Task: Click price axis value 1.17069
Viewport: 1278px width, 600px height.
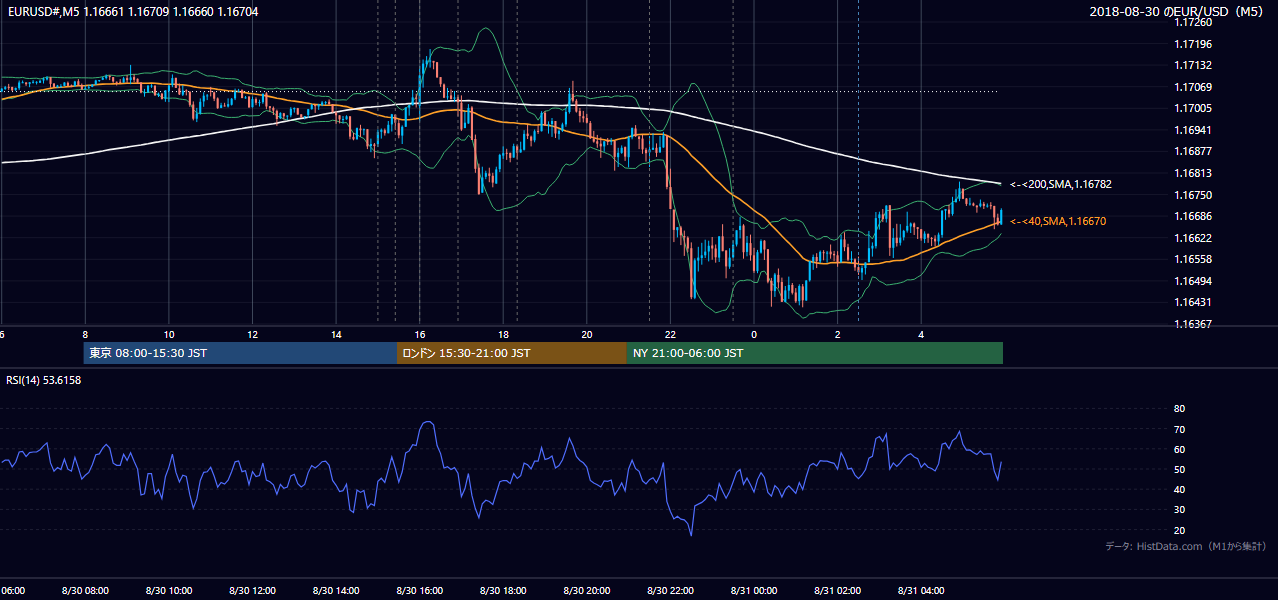Action: 1193,87
